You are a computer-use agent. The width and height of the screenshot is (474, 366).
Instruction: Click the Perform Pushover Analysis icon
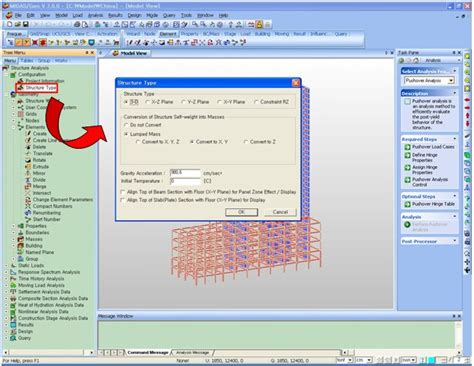pos(407,225)
